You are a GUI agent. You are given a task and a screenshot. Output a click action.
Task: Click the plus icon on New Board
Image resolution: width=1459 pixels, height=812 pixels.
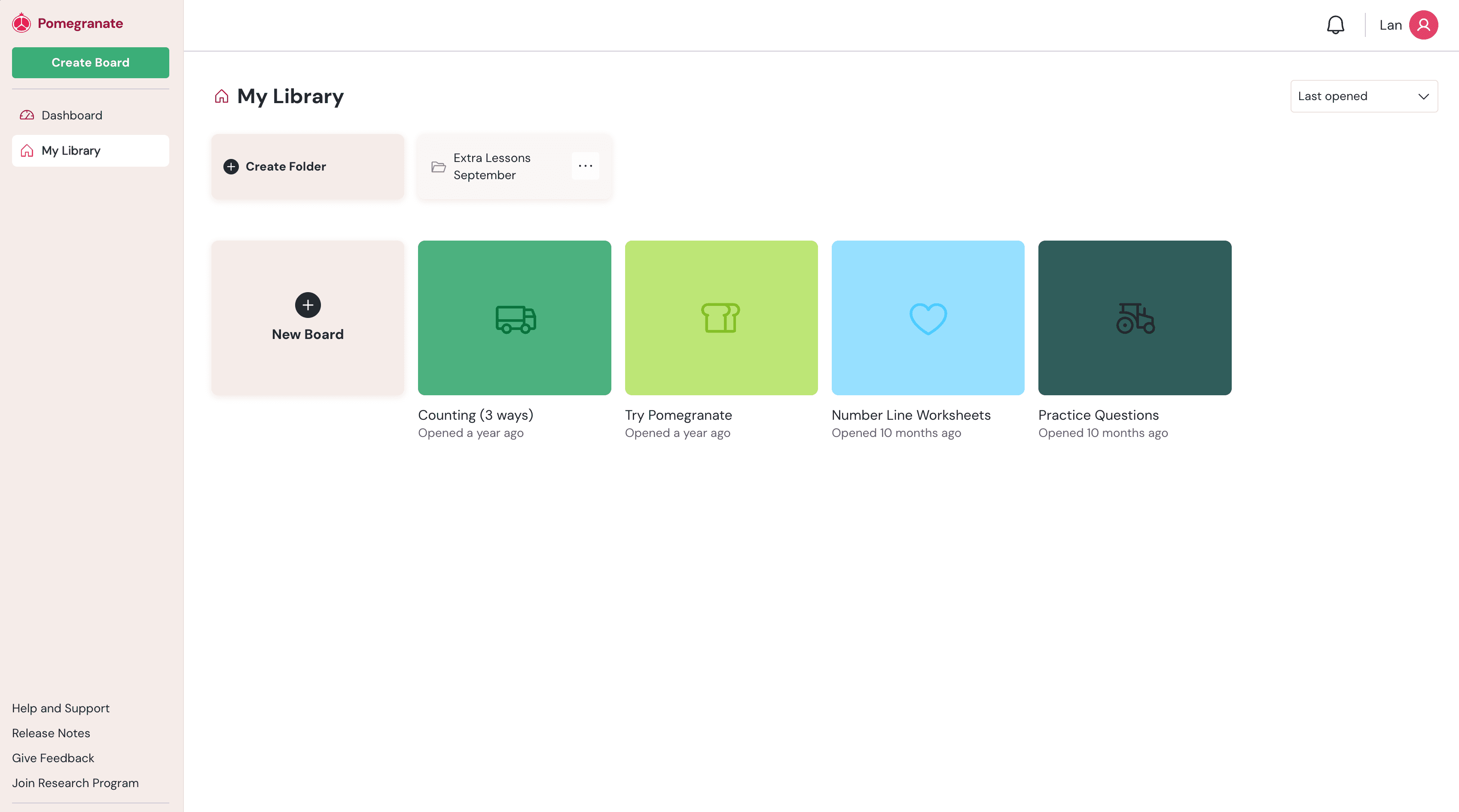click(308, 305)
